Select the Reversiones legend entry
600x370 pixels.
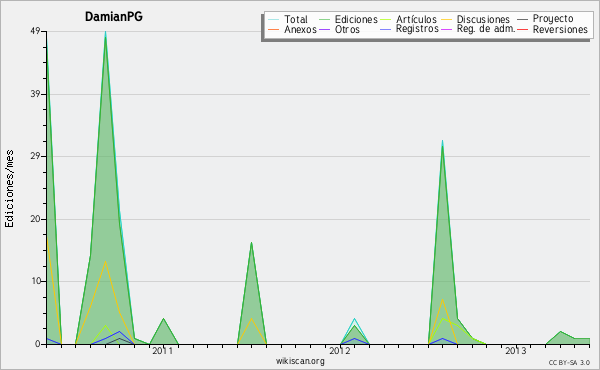[560, 29]
